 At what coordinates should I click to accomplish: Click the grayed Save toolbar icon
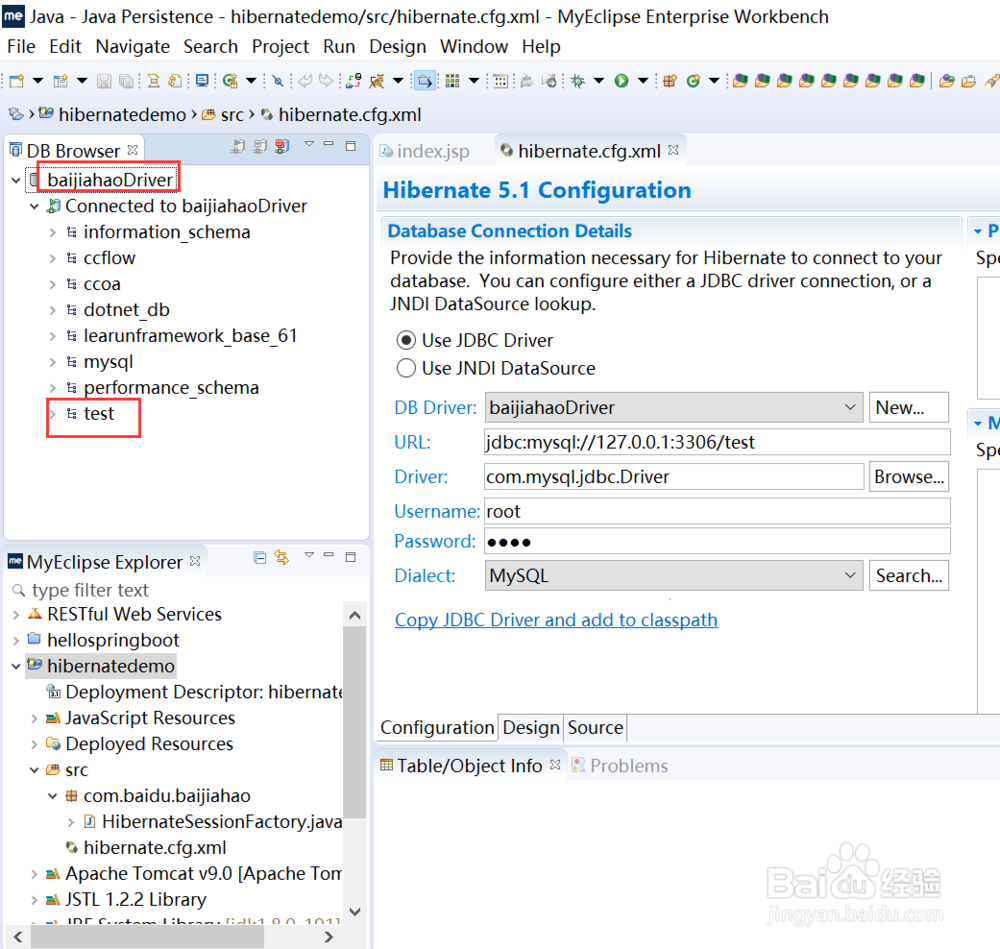point(104,80)
